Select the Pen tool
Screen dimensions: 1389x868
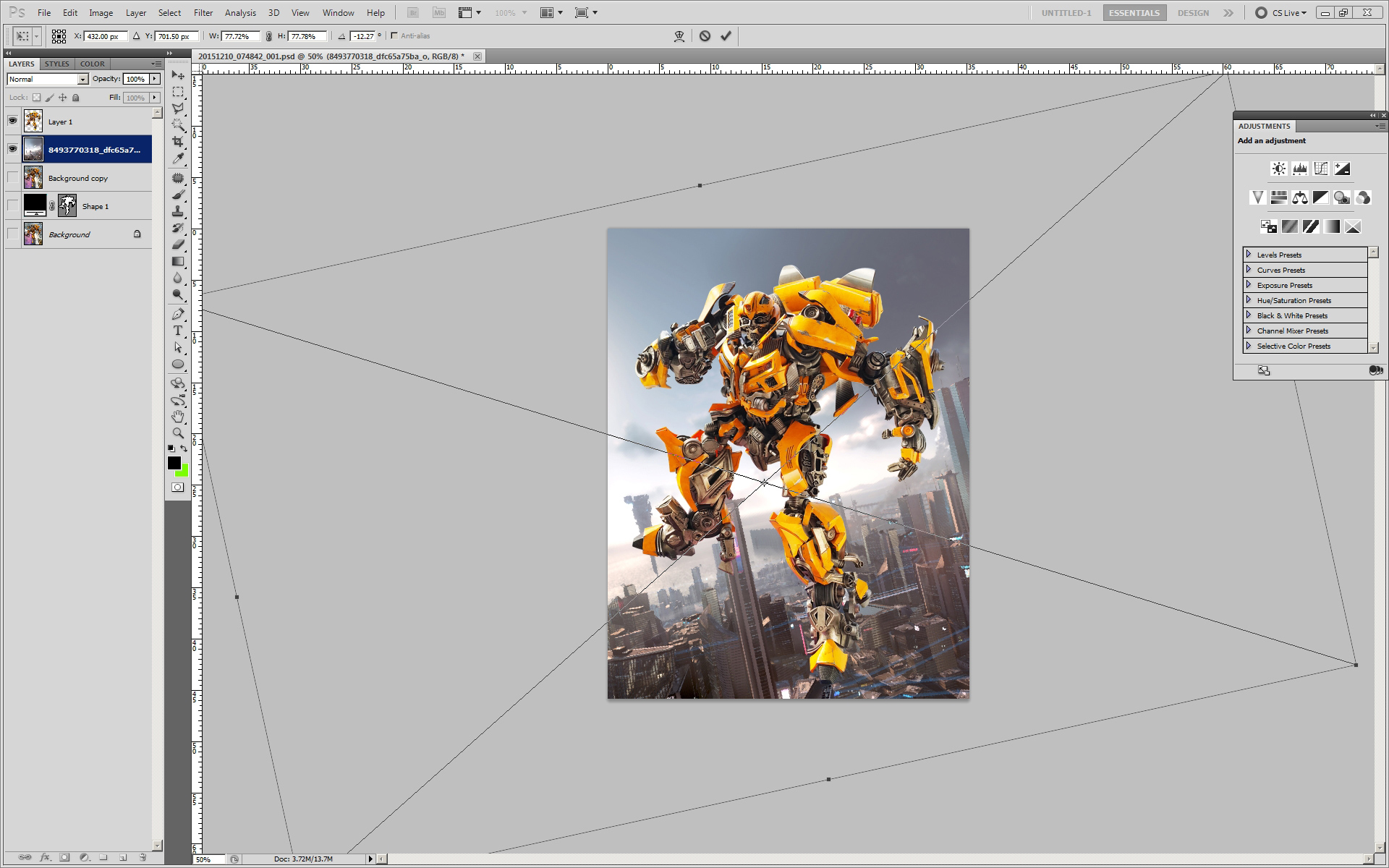pyautogui.click(x=178, y=314)
